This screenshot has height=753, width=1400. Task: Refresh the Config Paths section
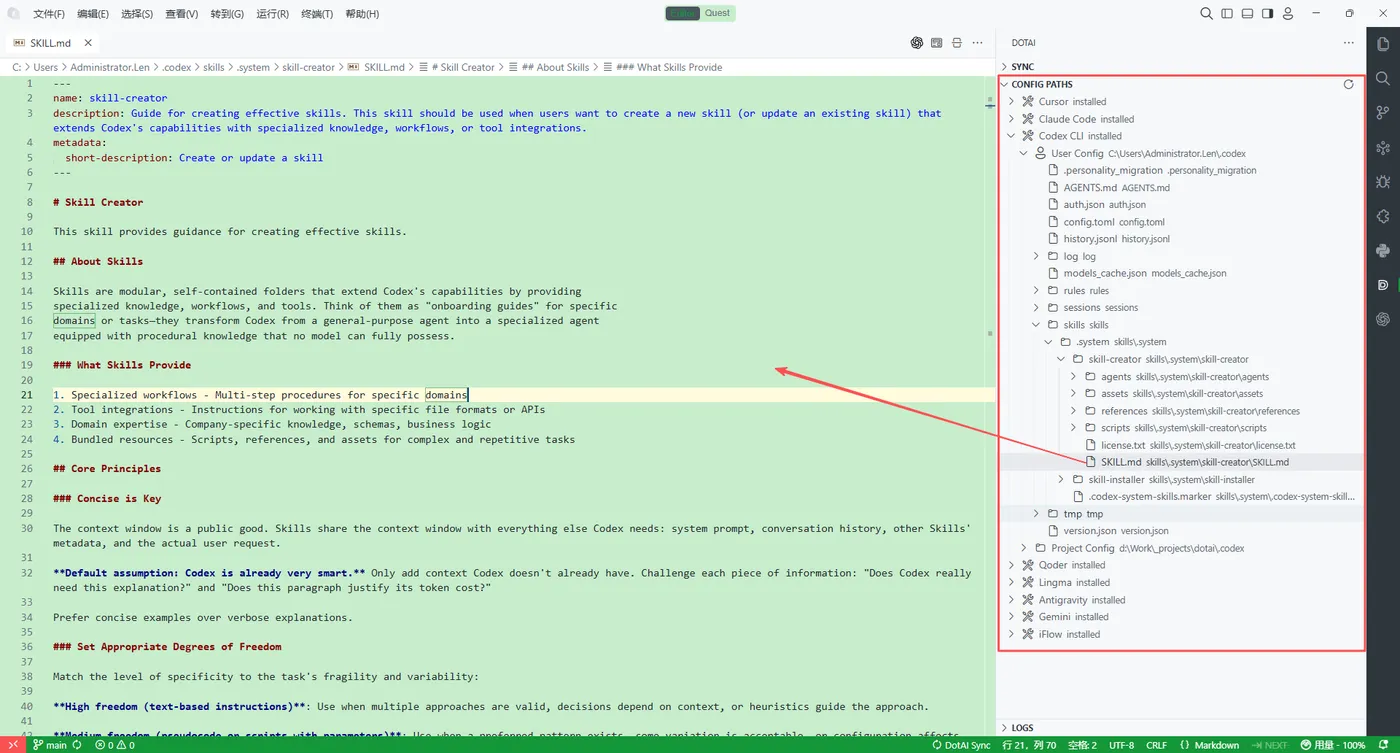point(1348,84)
